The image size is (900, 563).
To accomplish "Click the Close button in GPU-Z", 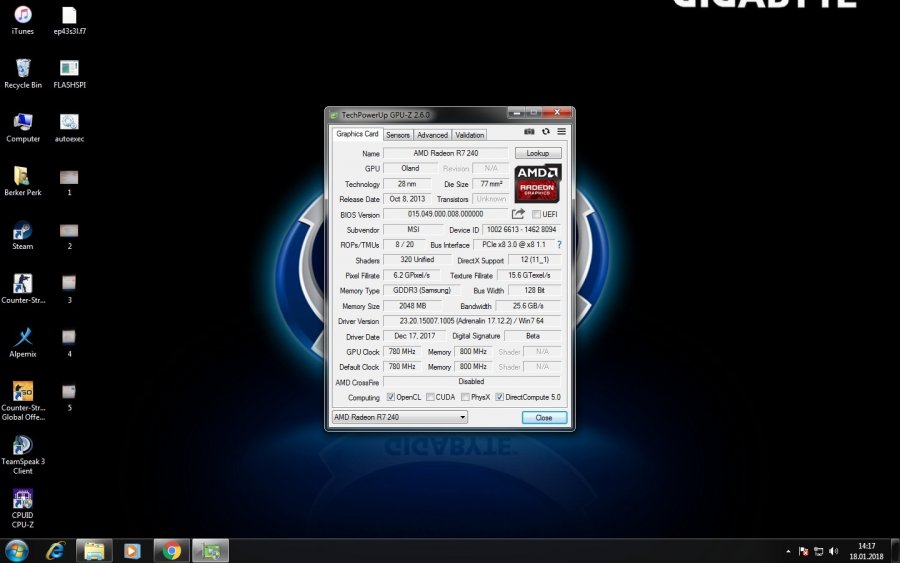I will point(544,418).
